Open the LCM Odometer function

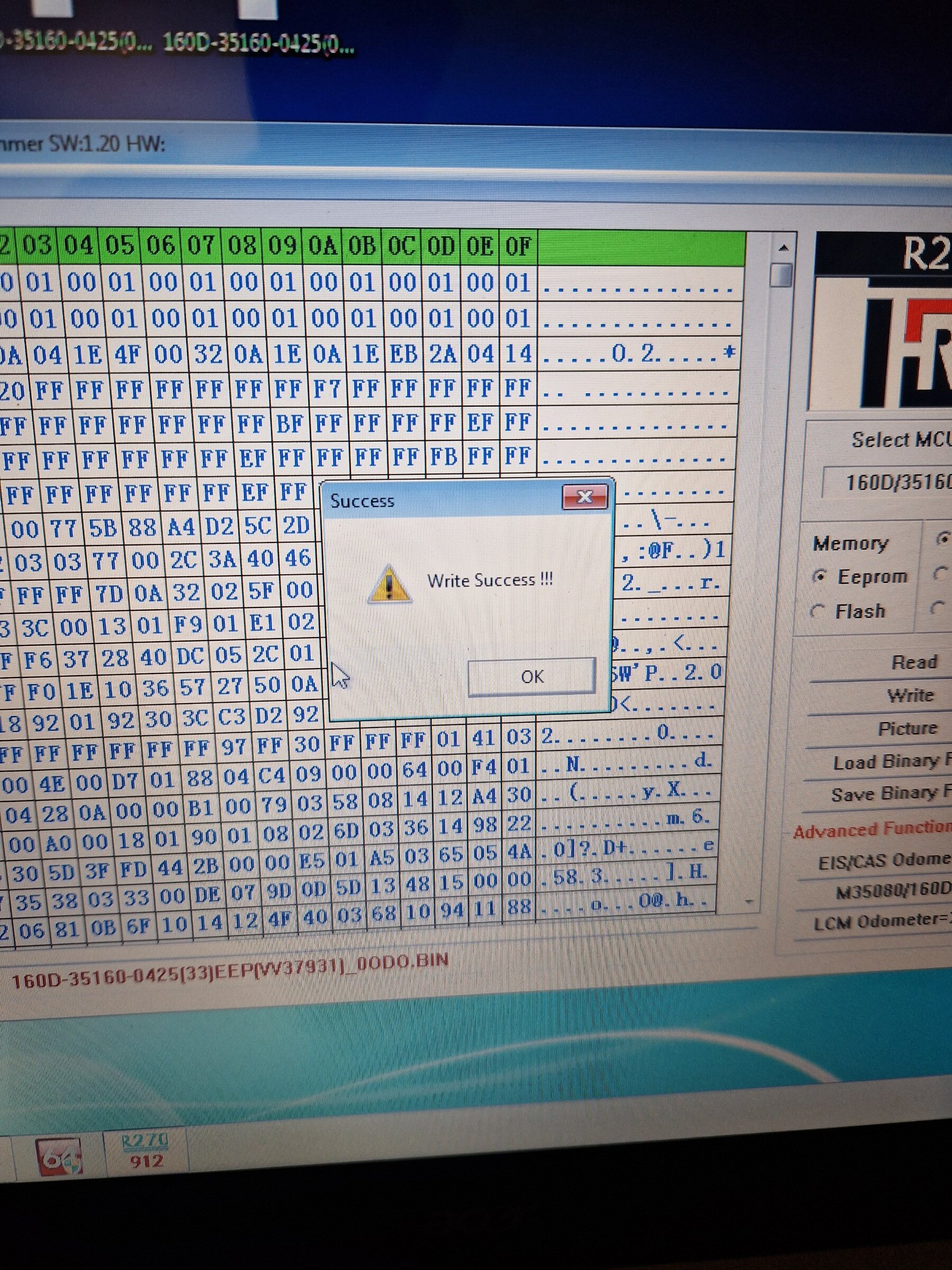[x=883, y=922]
